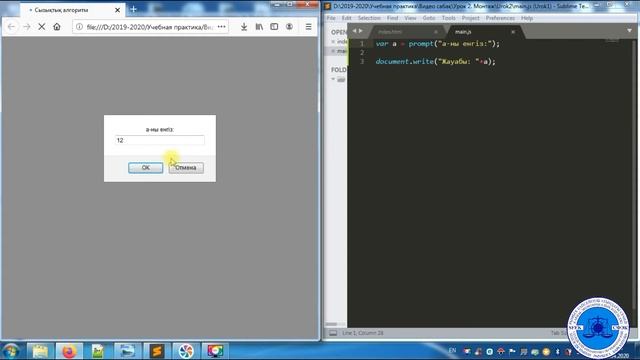Screen dimensions: 640x360
Task: Open the Firefox downloads panel
Action: point(244,27)
